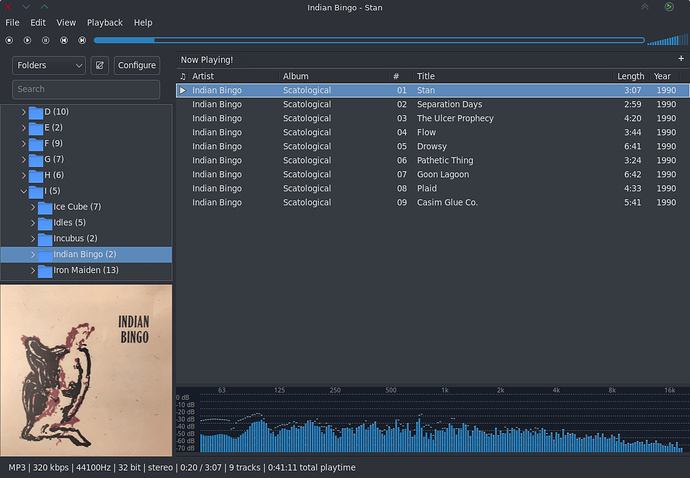The image size is (690, 478).
Task: Click the Stop playback button
Action: click(9, 41)
